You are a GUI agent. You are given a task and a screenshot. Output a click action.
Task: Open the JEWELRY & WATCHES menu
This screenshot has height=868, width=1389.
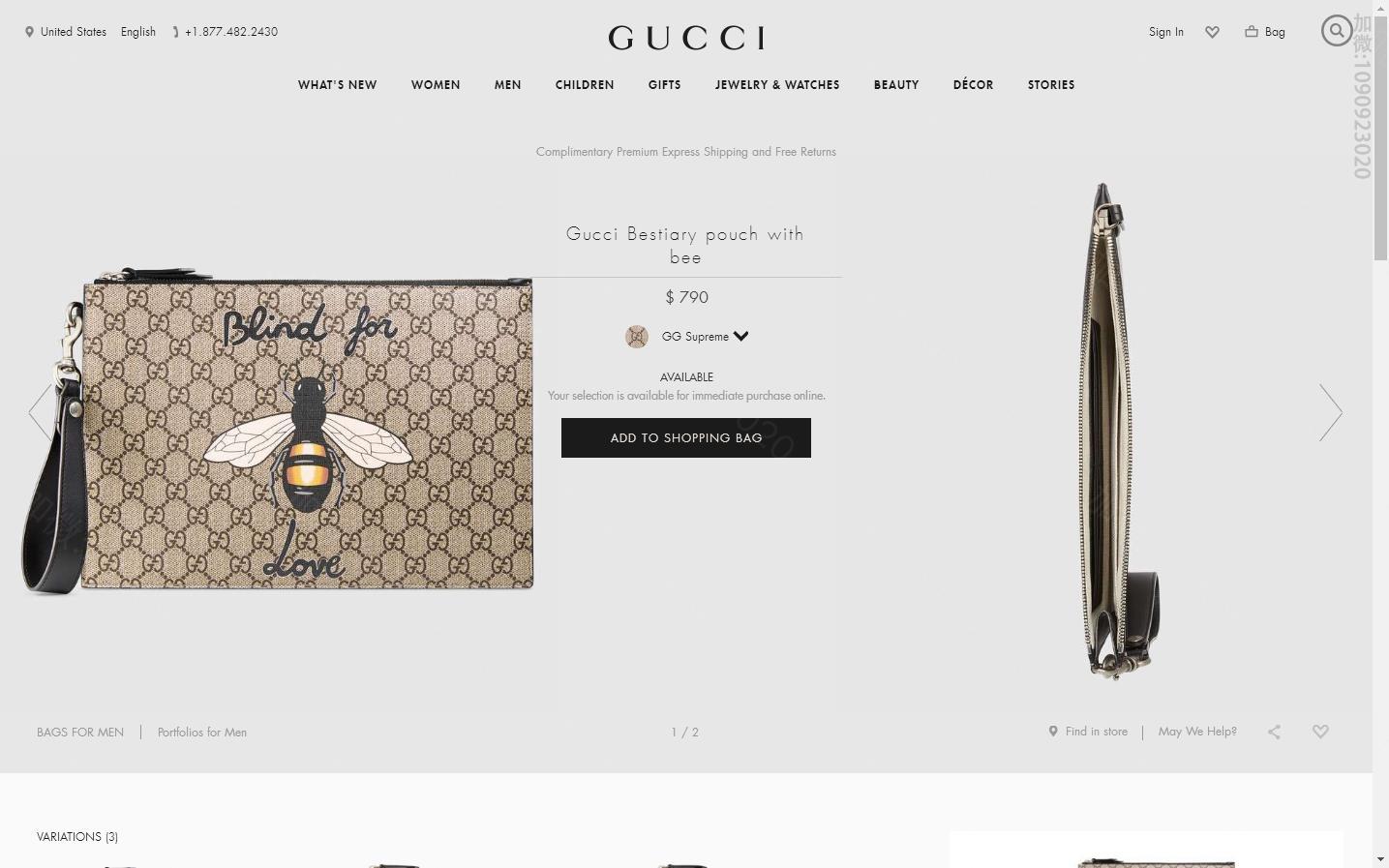tap(777, 85)
